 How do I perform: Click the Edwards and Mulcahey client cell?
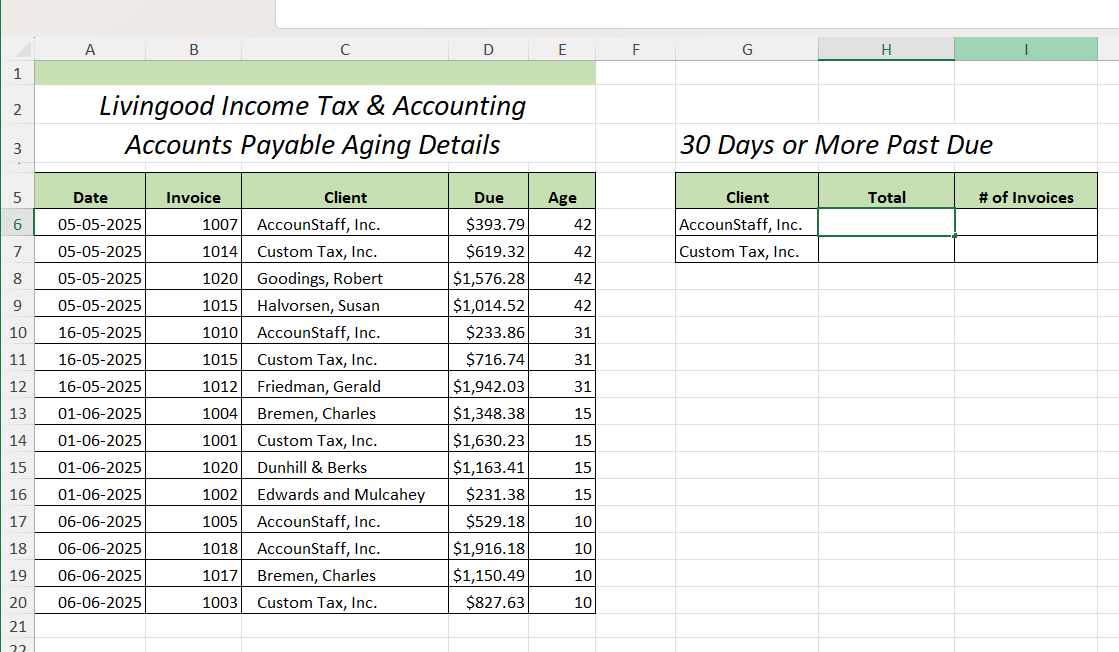[x=345, y=494]
